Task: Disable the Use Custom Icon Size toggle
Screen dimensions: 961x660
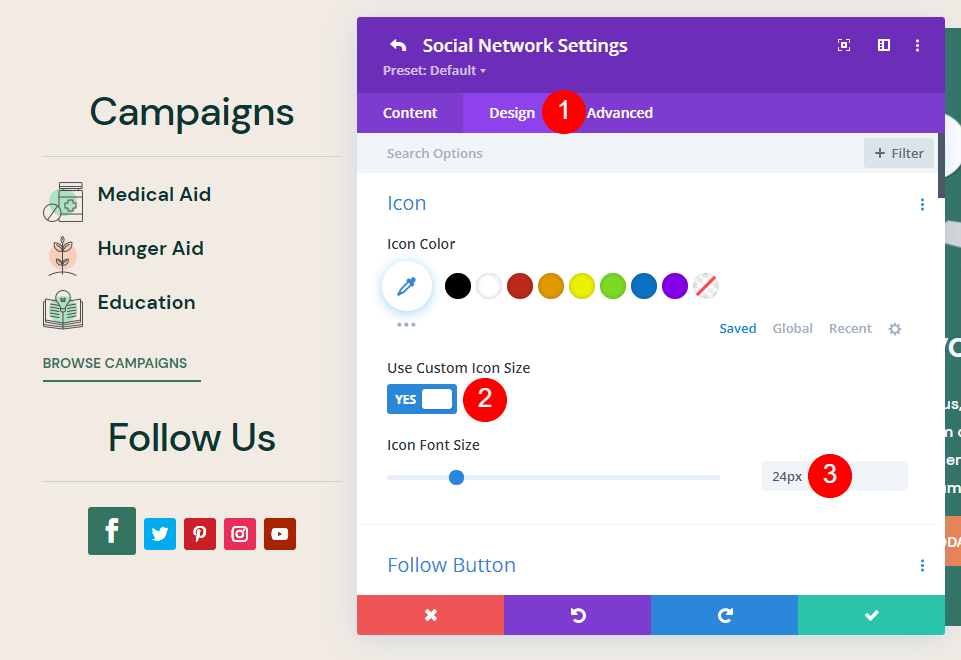Action: pyautogui.click(x=422, y=399)
